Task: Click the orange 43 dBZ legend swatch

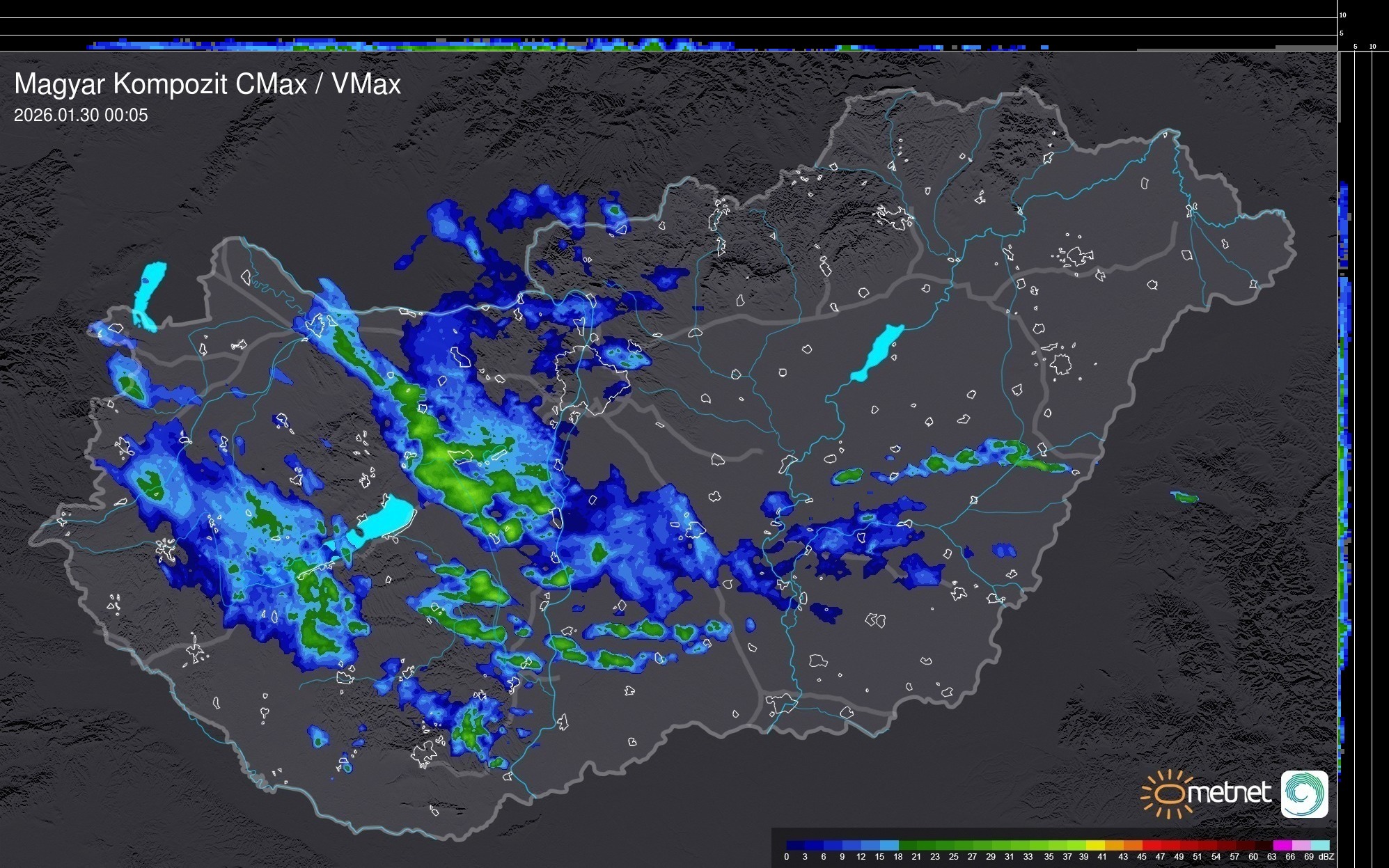Action: [1133, 845]
